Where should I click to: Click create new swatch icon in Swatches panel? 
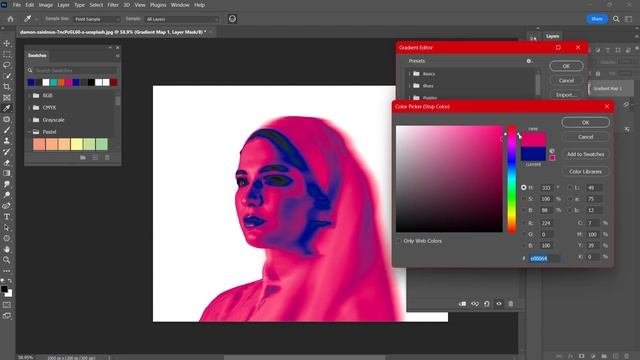pyautogui.click(x=95, y=158)
